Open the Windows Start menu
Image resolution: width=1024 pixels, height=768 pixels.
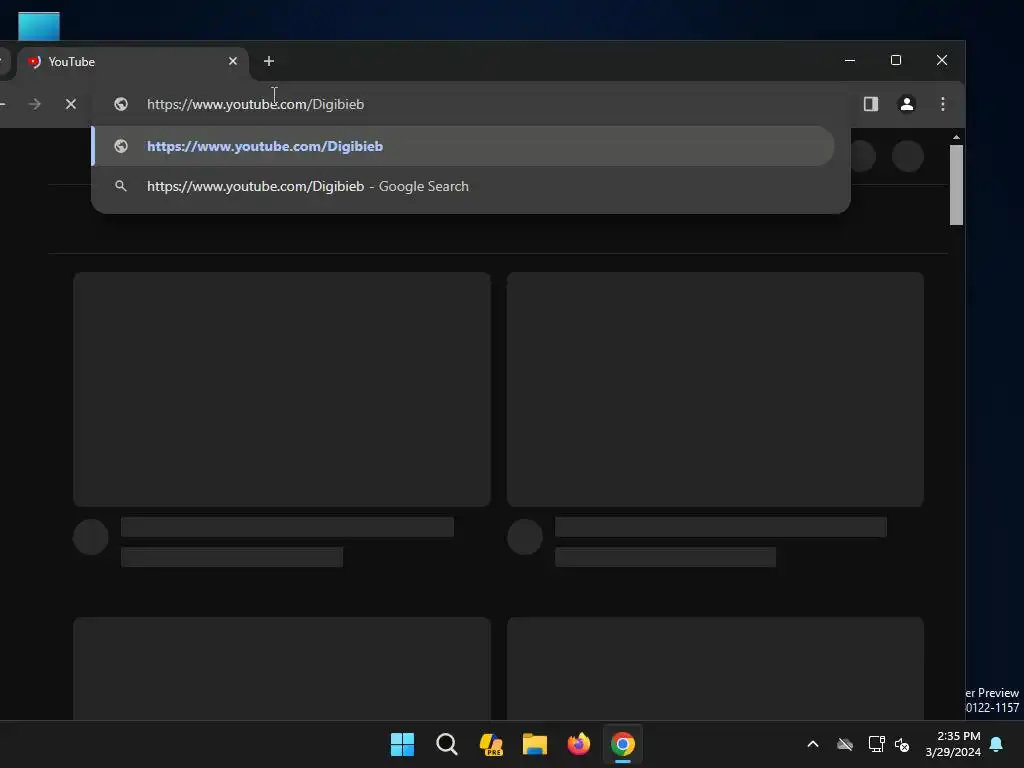pos(402,744)
